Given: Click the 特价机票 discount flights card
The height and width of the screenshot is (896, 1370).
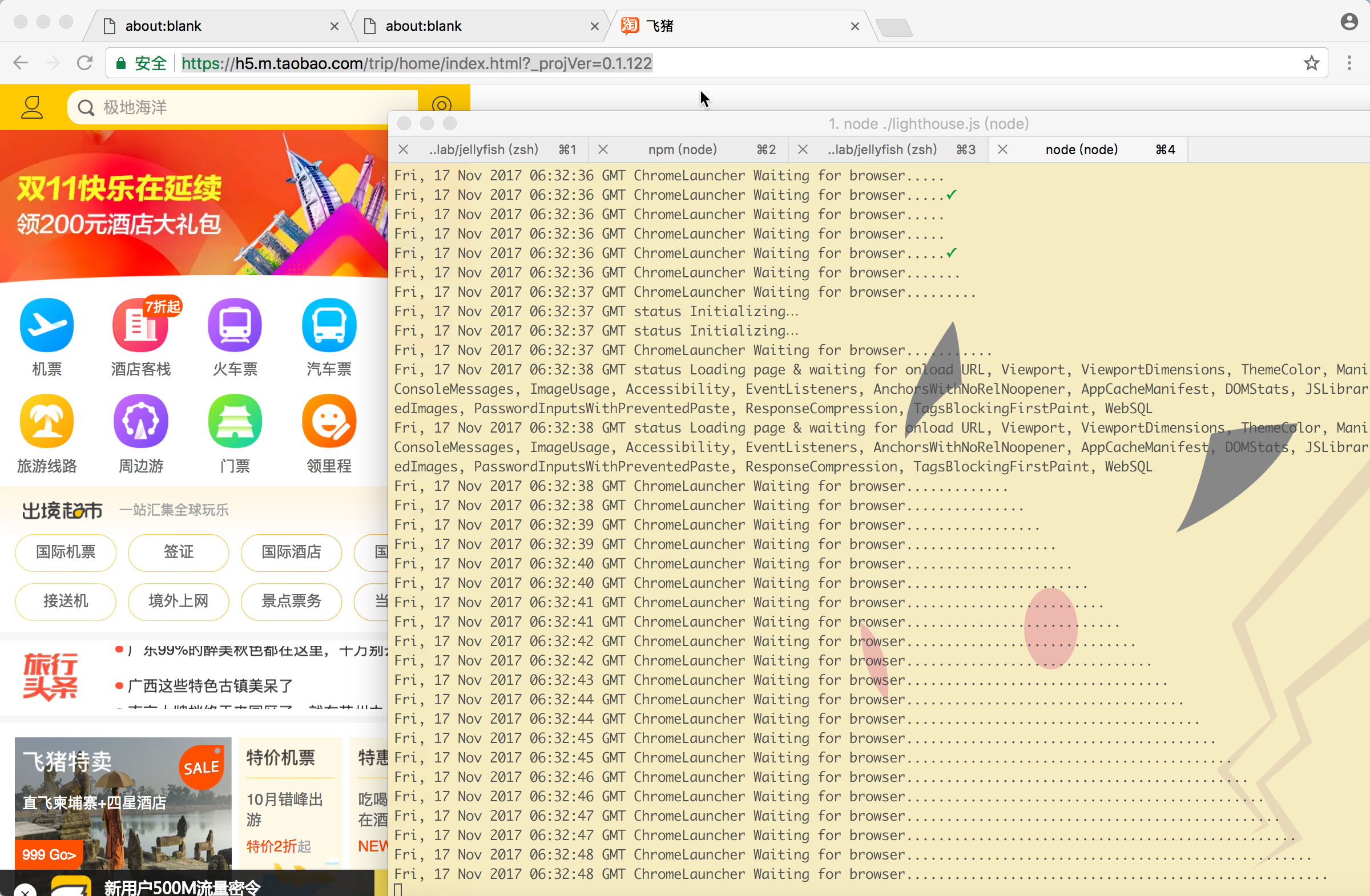Looking at the screenshot, I should [290, 803].
